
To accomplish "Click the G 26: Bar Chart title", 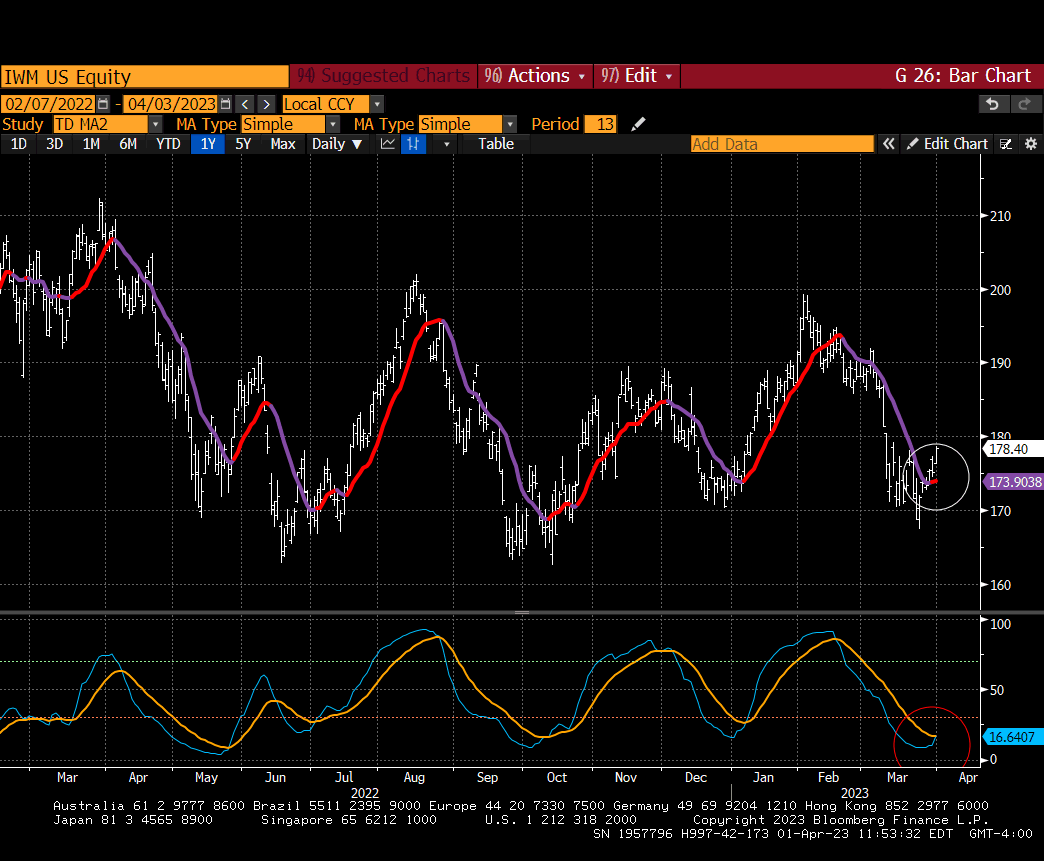I will (x=962, y=75).
